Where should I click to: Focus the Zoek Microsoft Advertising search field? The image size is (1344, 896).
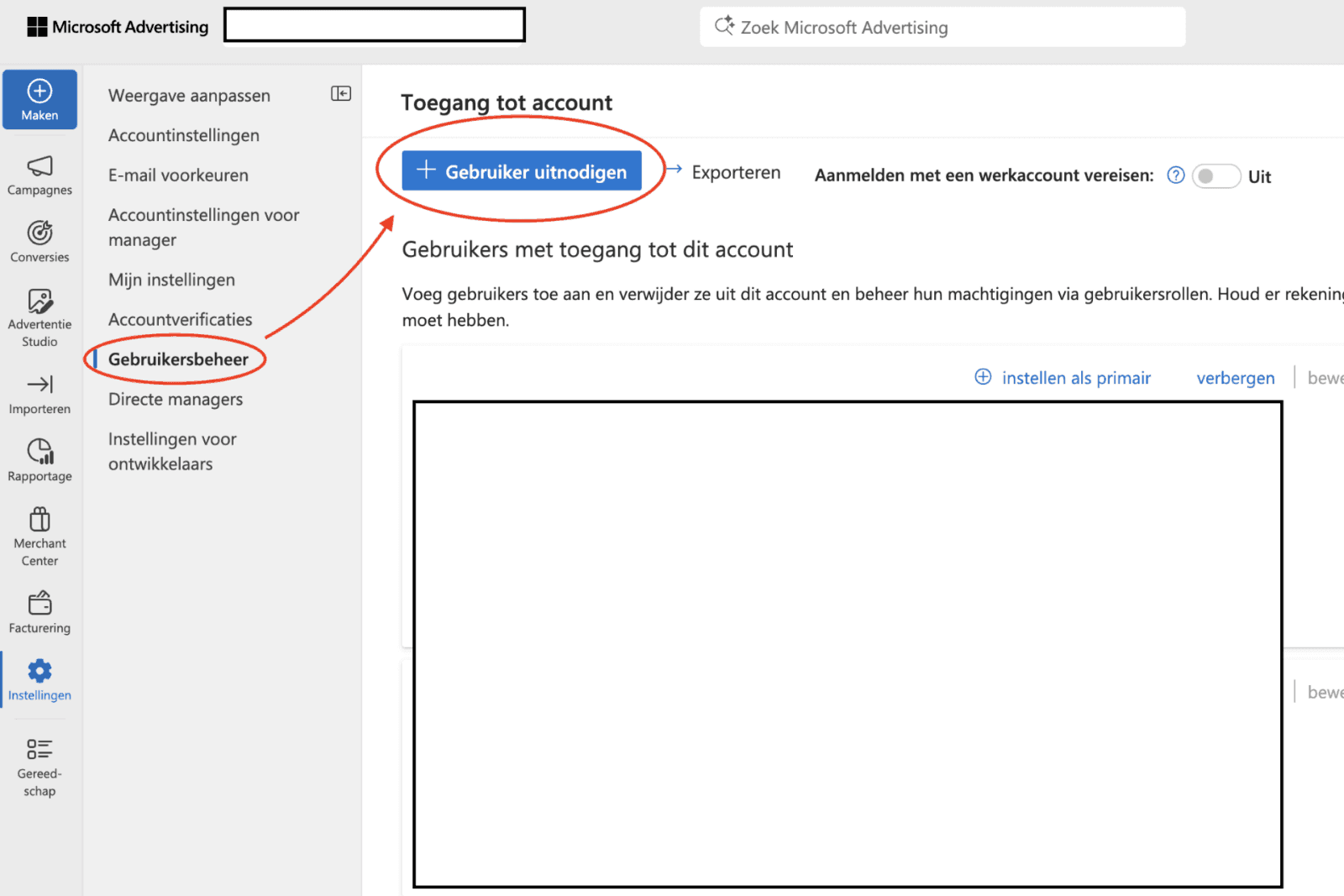(942, 27)
